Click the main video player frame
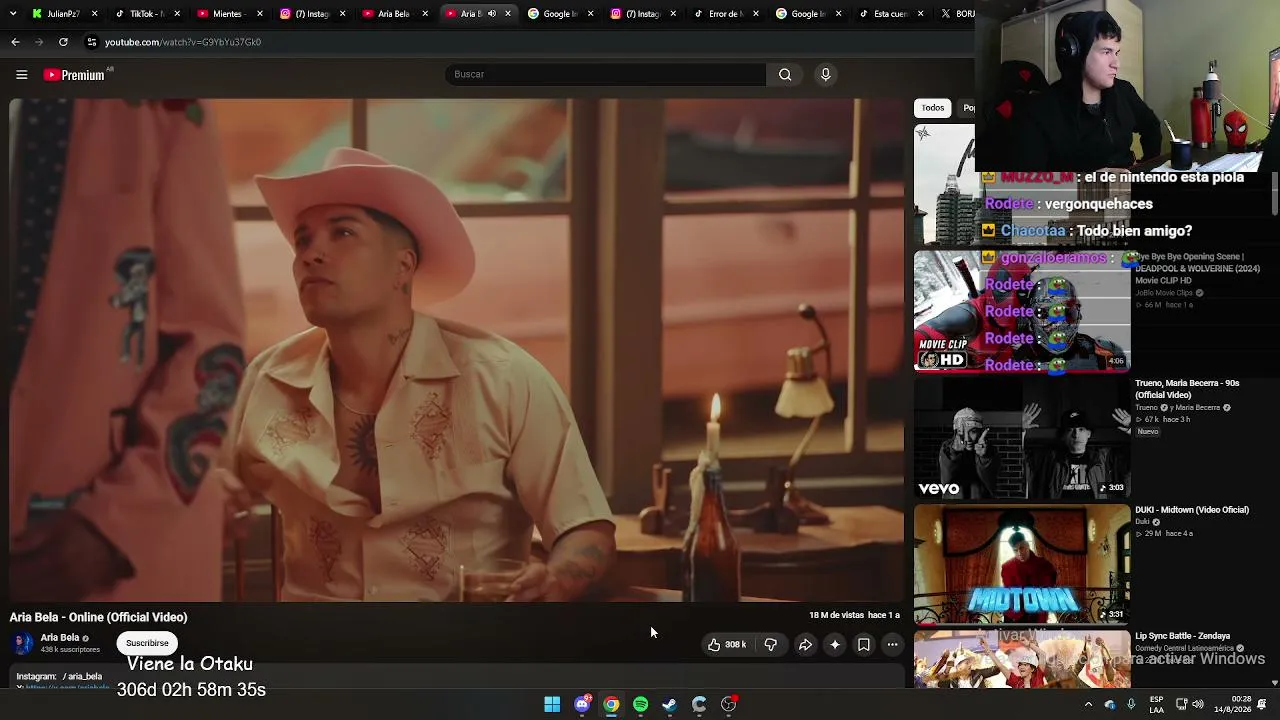This screenshot has width=1280, height=720. click(457, 350)
